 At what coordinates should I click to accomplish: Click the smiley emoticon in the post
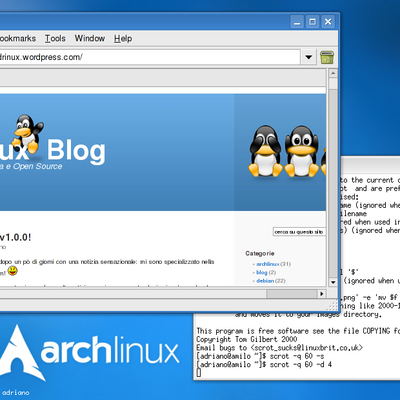pos(13,271)
